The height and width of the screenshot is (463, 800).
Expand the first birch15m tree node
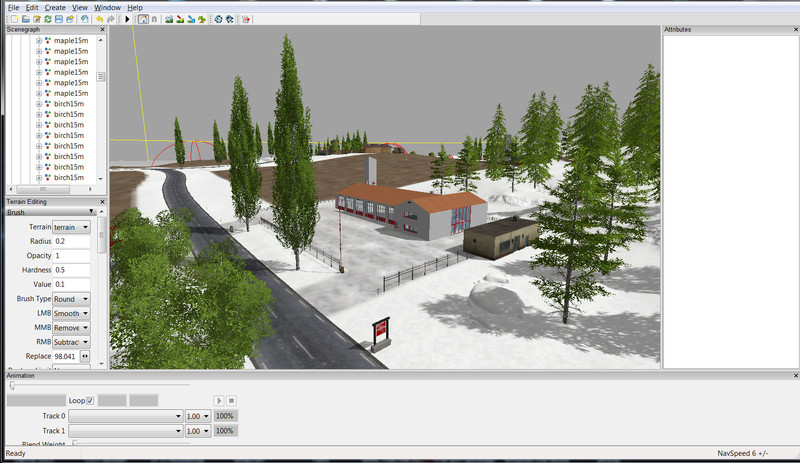pyautogui.click(x=39, y=104)
